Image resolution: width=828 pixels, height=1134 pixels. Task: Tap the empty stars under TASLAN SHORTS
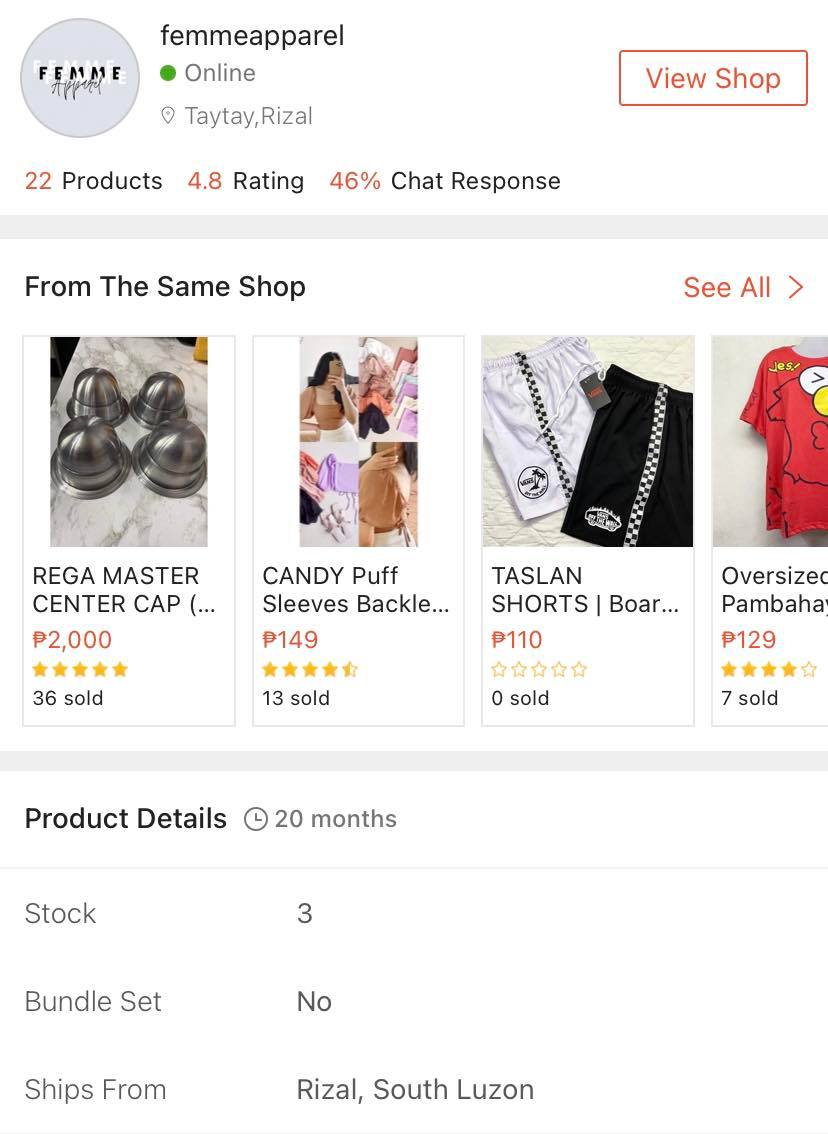pyautogui.click(x=539, y=669)
